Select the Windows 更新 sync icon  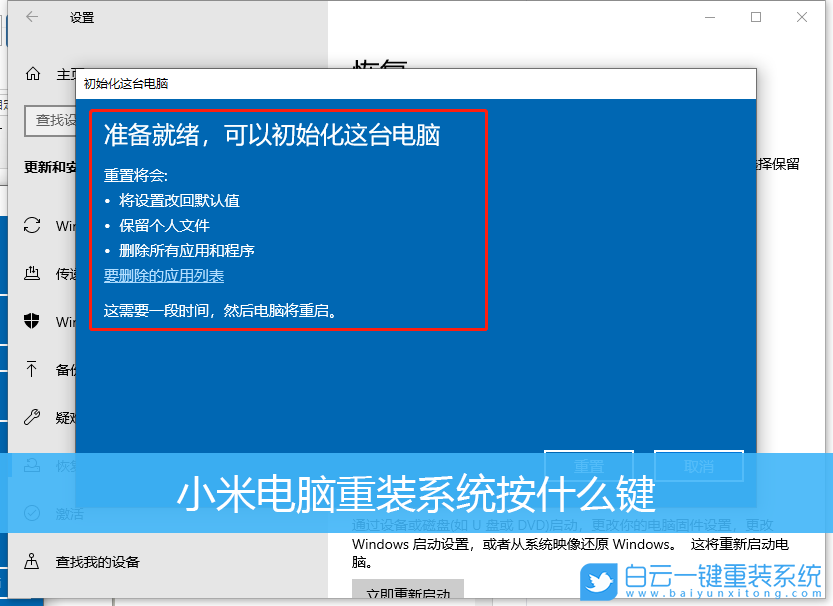(32, 225)
